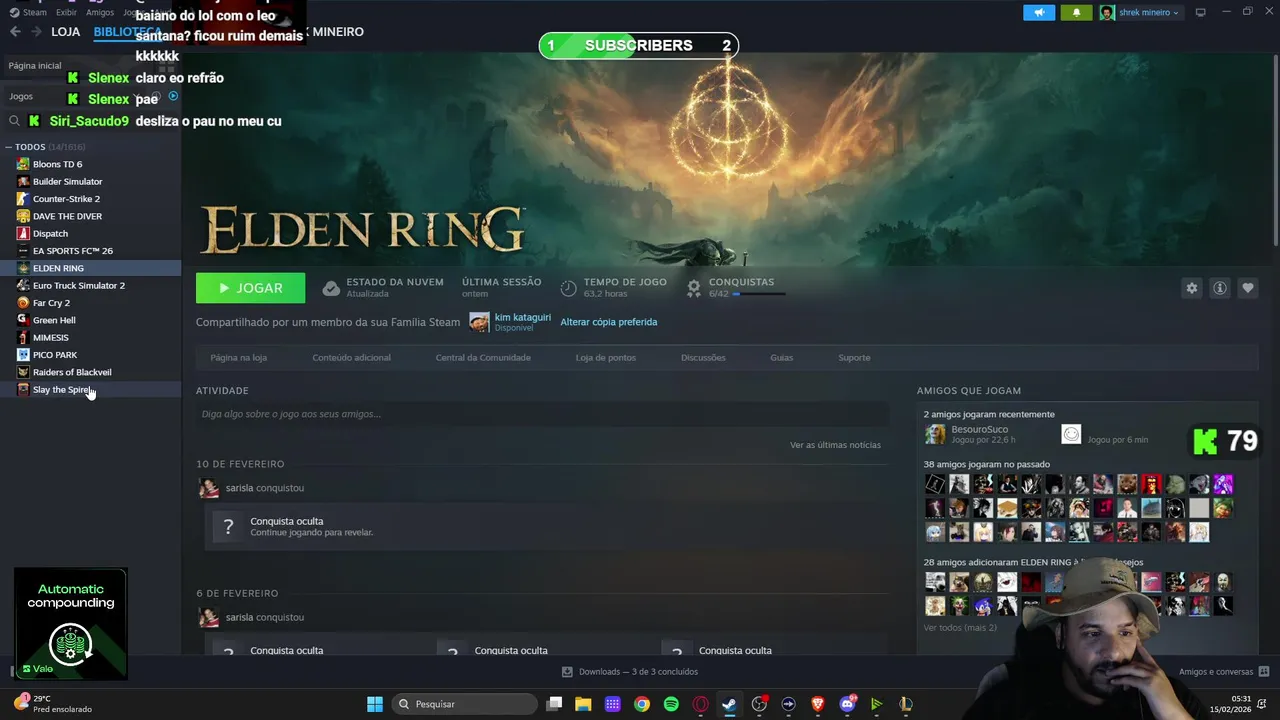Click Ver as últimas notícias link

[835, 445]
